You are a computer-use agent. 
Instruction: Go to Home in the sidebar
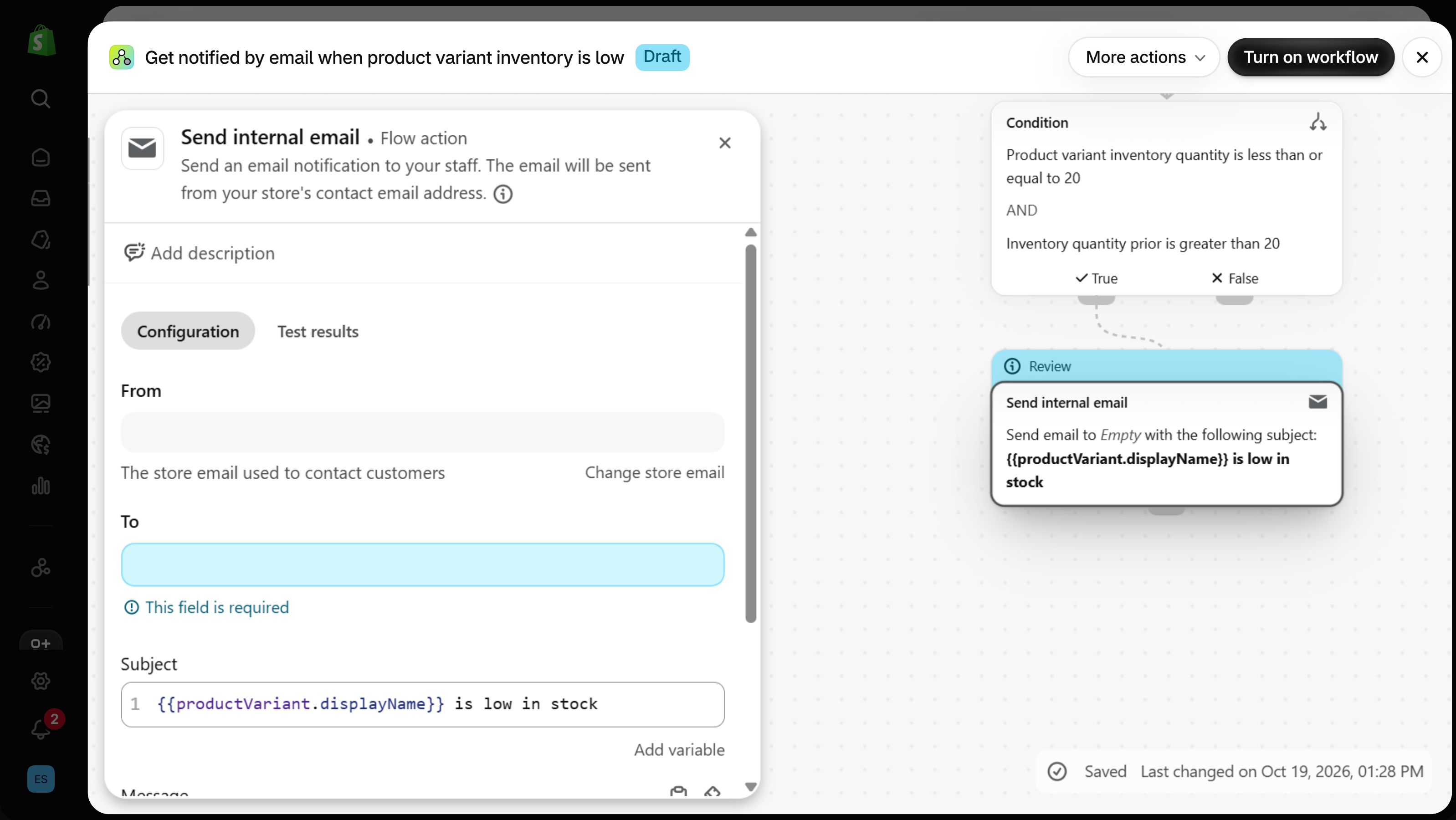pyautogui.click(x=41, y=157)
